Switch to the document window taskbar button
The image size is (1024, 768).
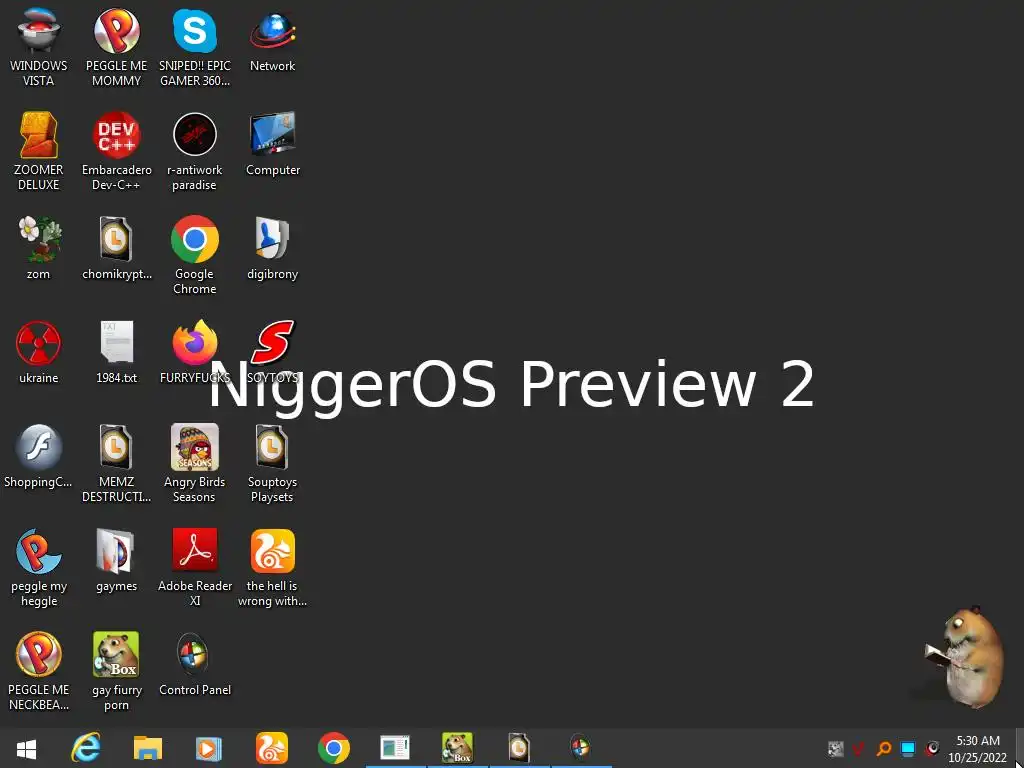click(395, 748)
